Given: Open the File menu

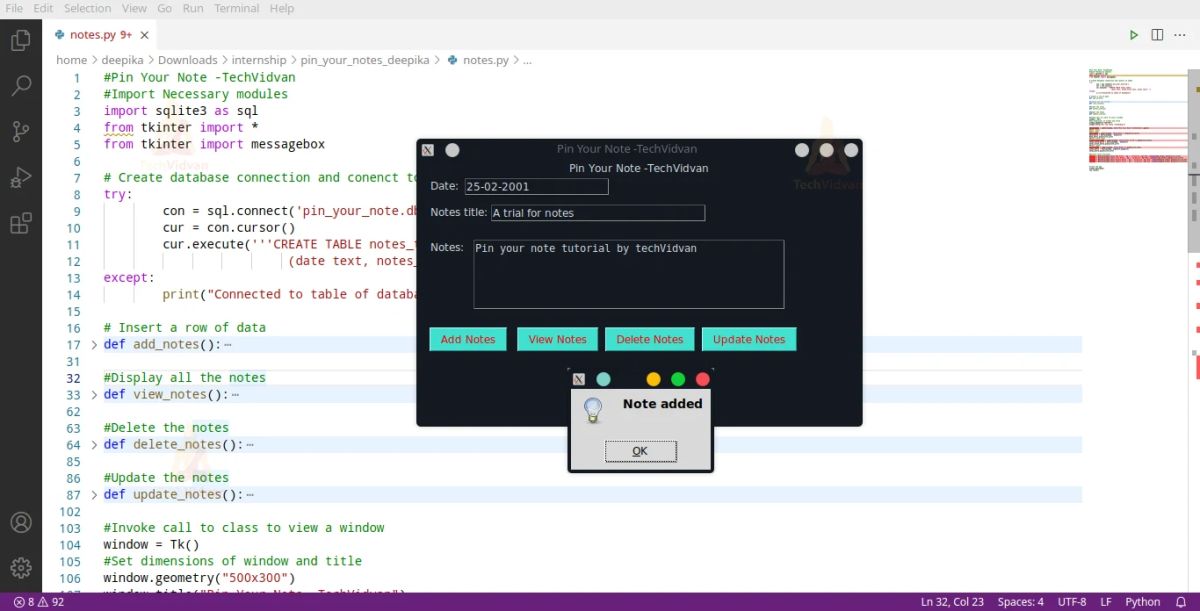Looking at the screenshot, I should (14, 8).
